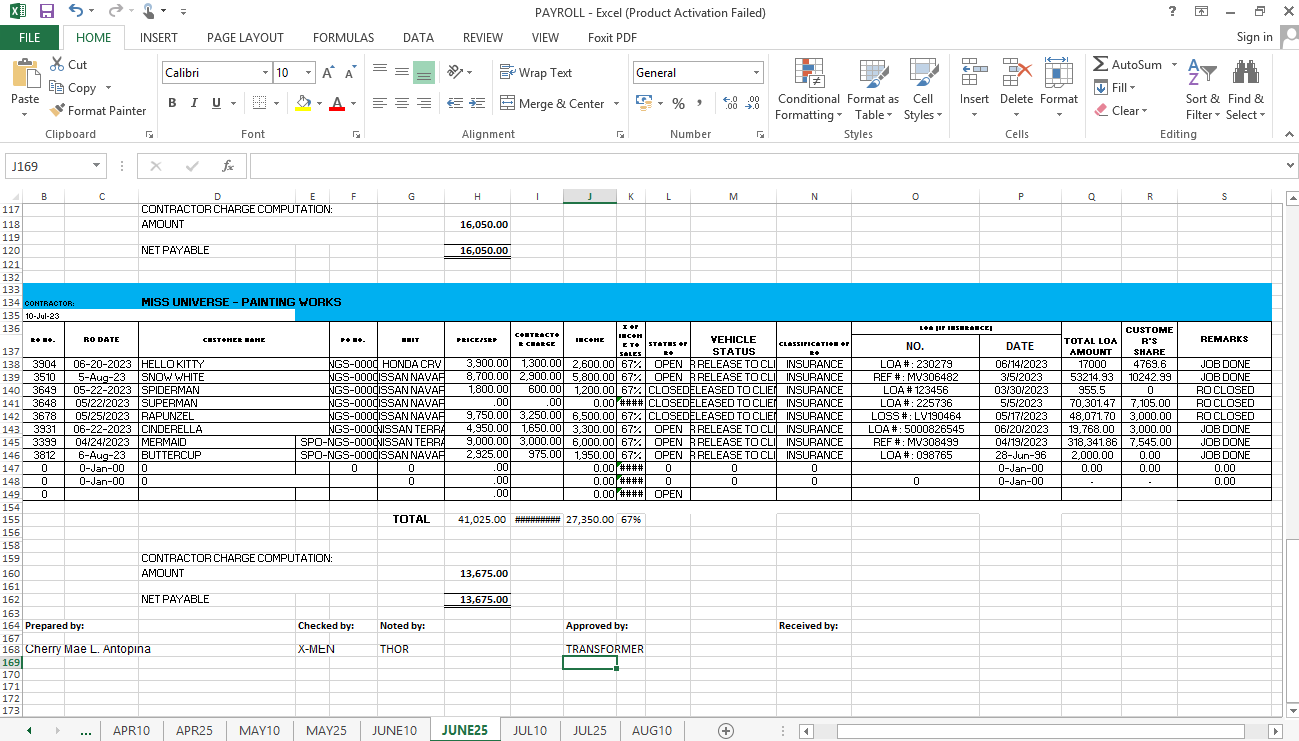The height and width of the screenshot is (741, 1299).
Task: Decrease font size with the small A
Action: coord(350,73)
